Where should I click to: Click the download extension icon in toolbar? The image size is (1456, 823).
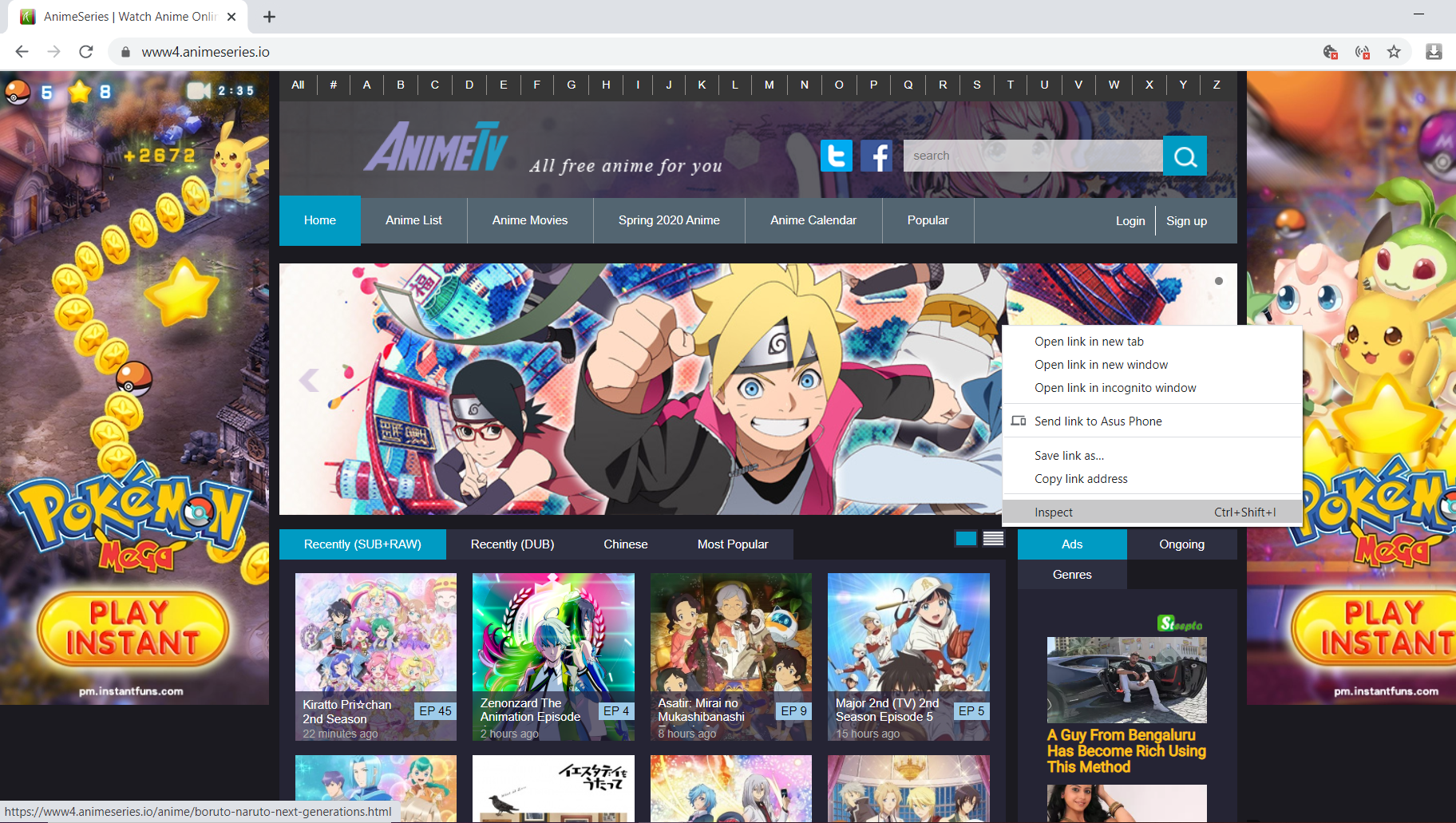pos(1434,52)
